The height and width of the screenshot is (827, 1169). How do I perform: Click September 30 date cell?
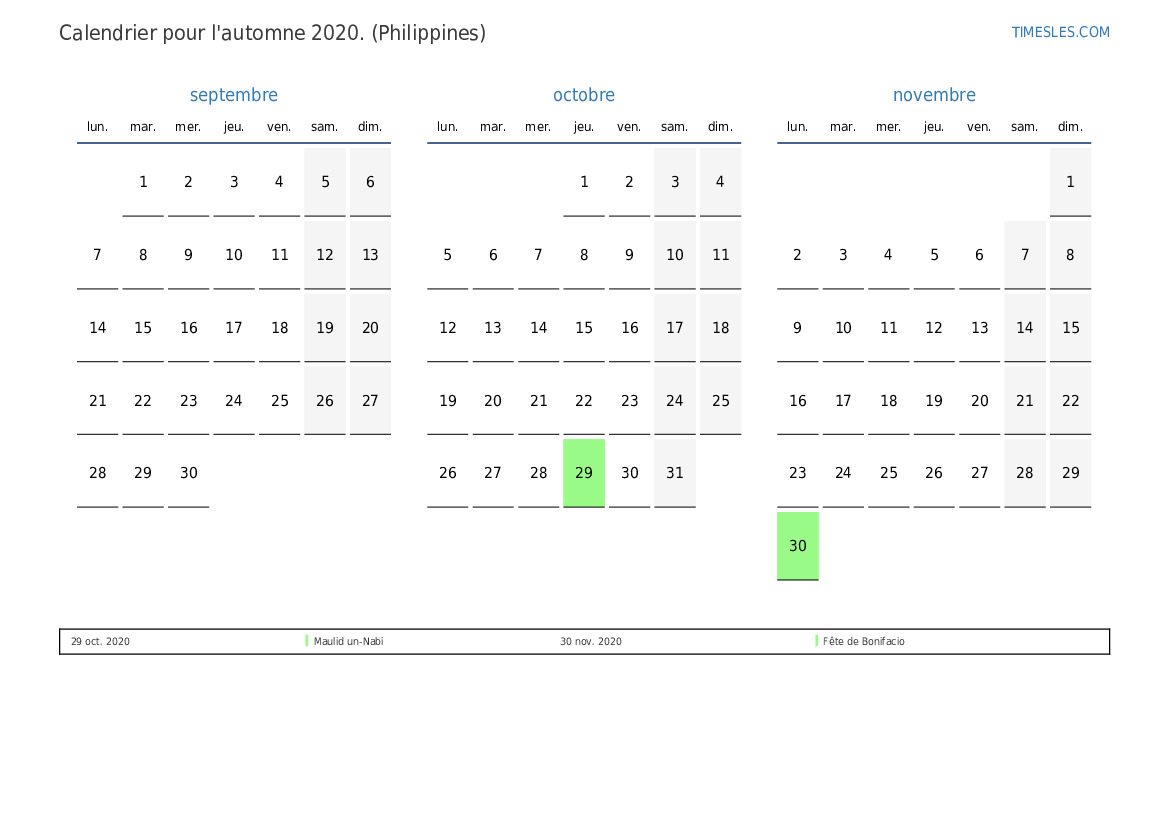point(189,473)
